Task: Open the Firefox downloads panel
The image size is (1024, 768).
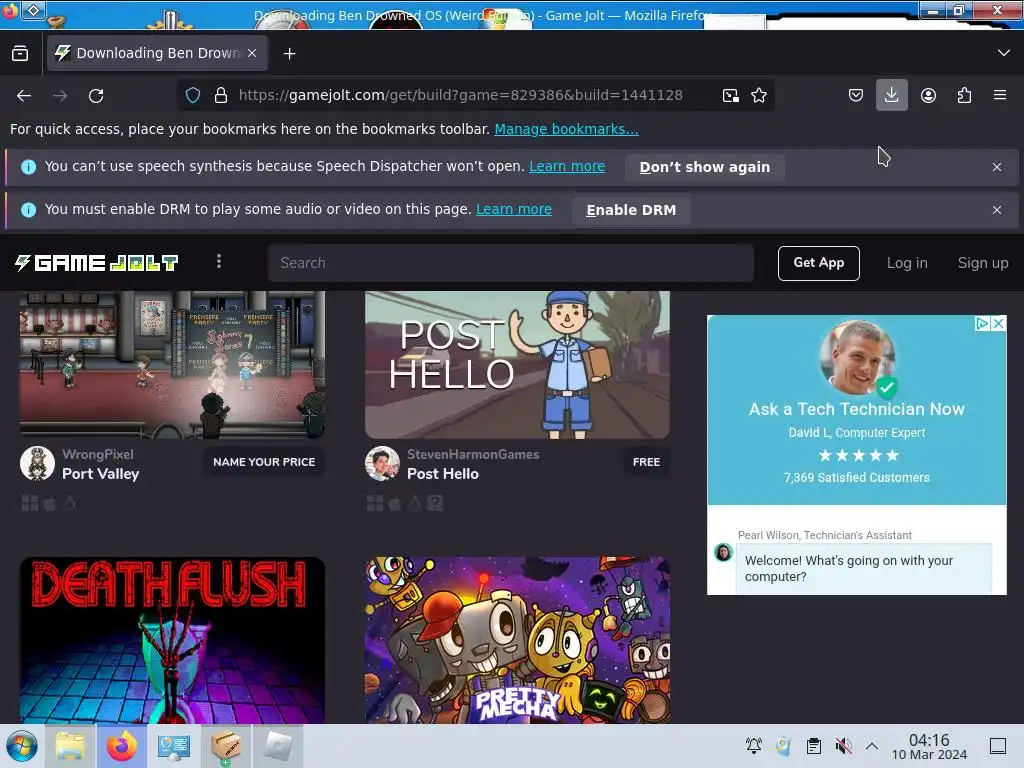Action: (891, 95)
